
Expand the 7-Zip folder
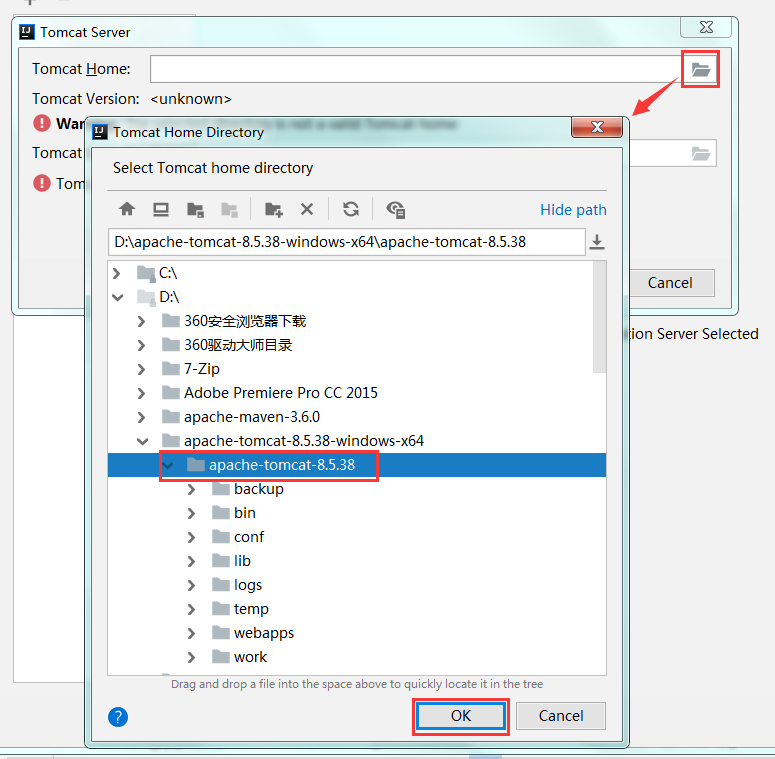point(141,369)
